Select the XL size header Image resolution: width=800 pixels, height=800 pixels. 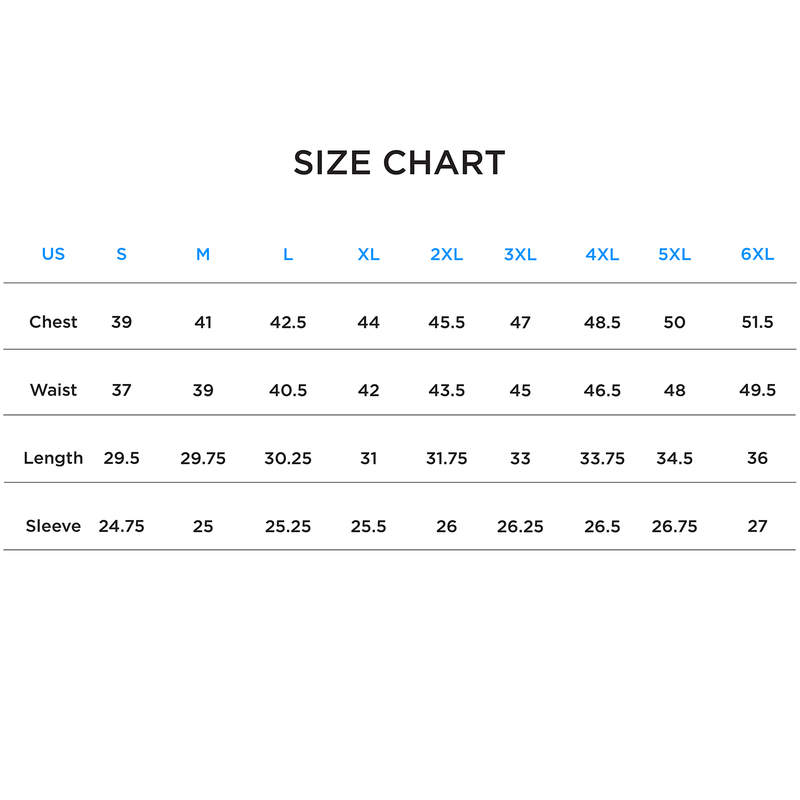[x=368, y=254]
